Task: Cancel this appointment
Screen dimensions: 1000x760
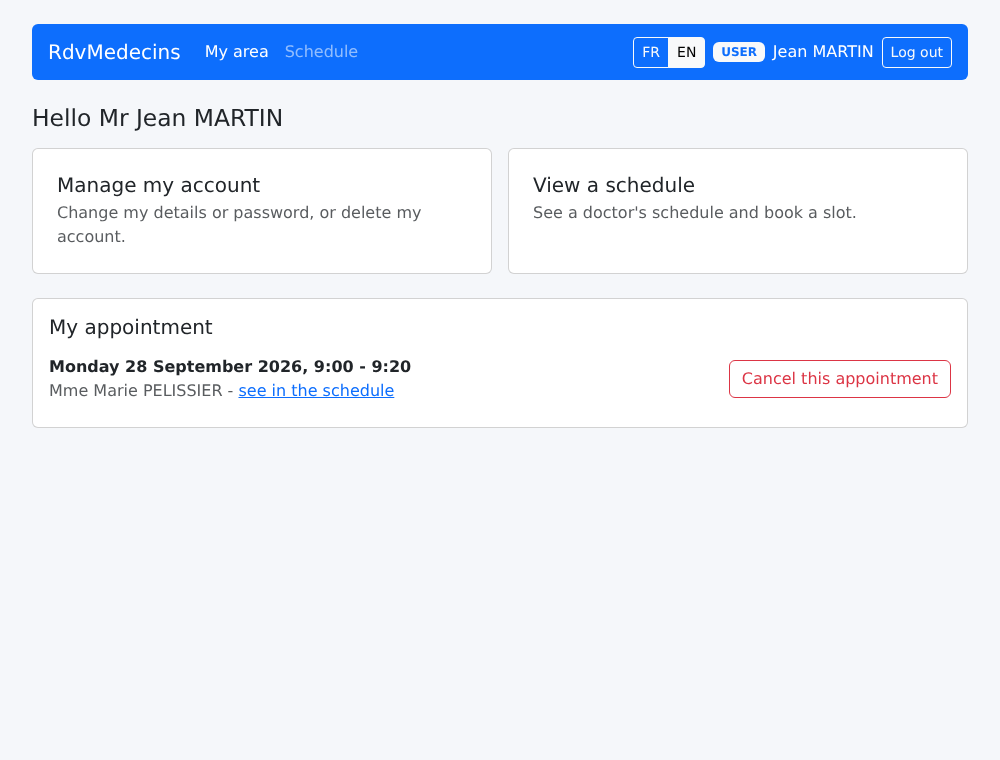Action: point(840,379)
